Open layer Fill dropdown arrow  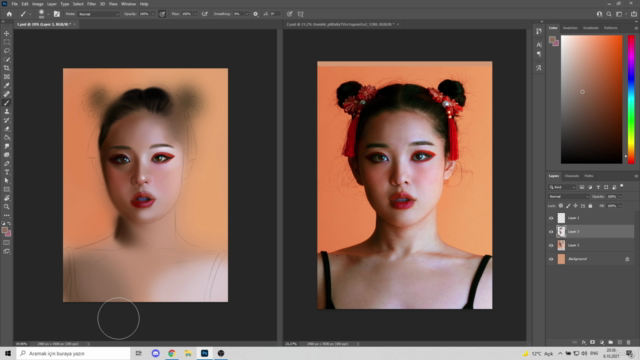point(620,206)
